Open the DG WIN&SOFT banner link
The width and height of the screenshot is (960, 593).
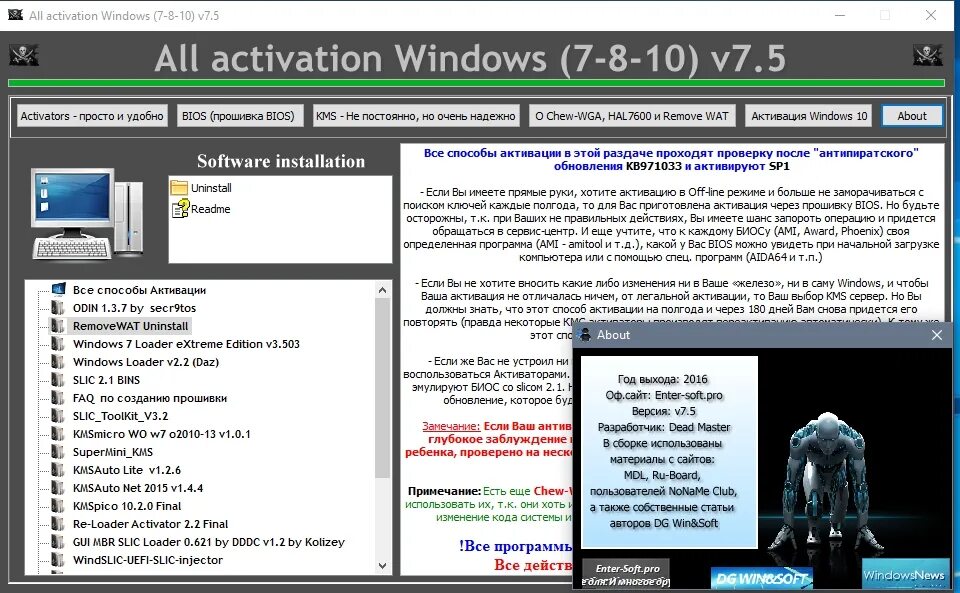pos(761,578)
